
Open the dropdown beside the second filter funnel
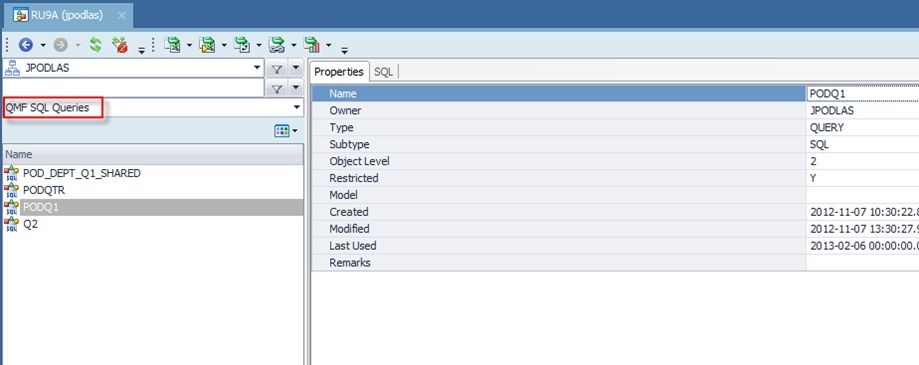click(295, 88)
